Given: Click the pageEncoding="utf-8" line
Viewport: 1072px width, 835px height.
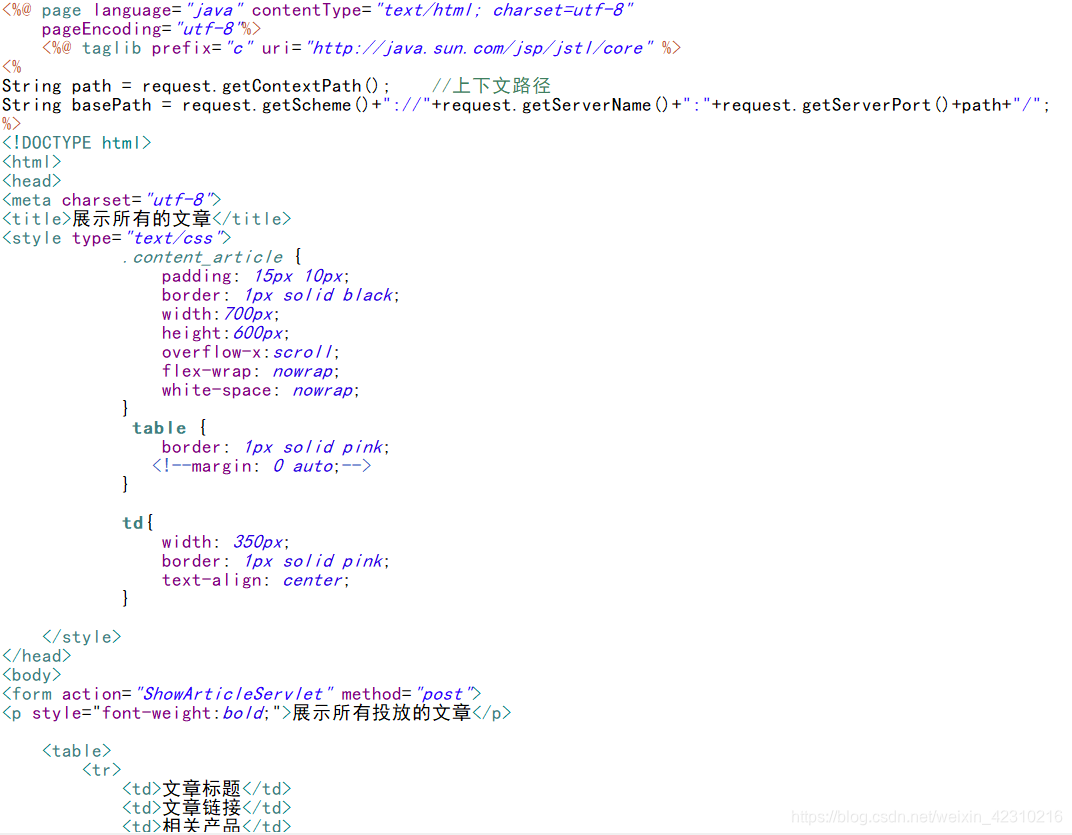Looking at the screenshot, I should point(151,29).
